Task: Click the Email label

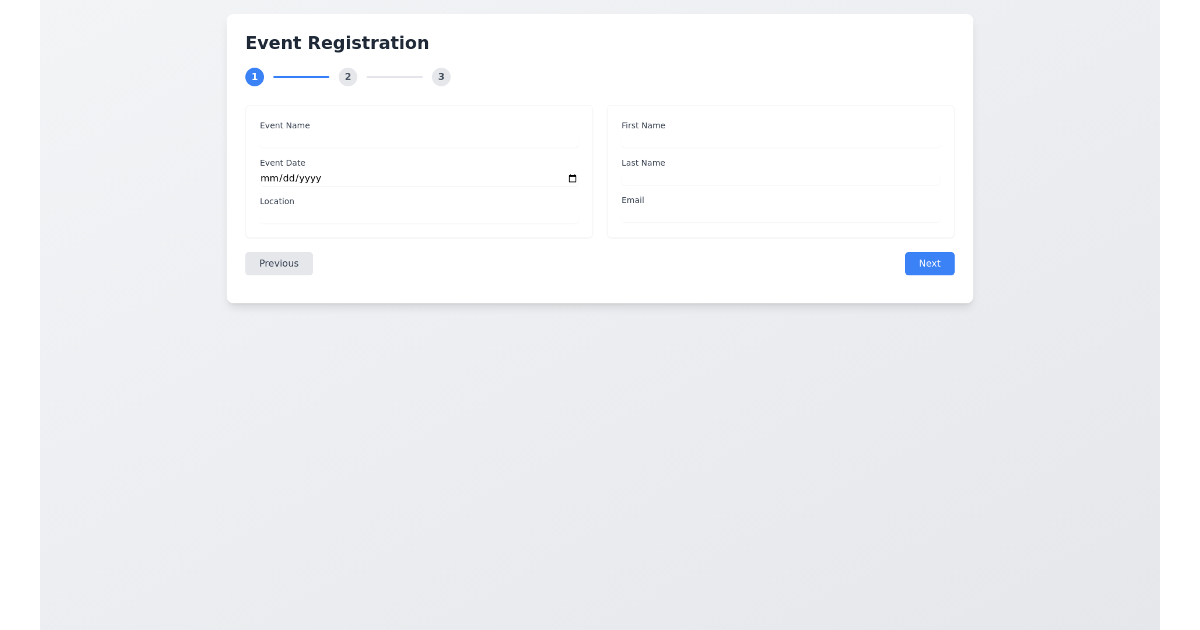Action: pyautogui.click(x=632, y=200)
